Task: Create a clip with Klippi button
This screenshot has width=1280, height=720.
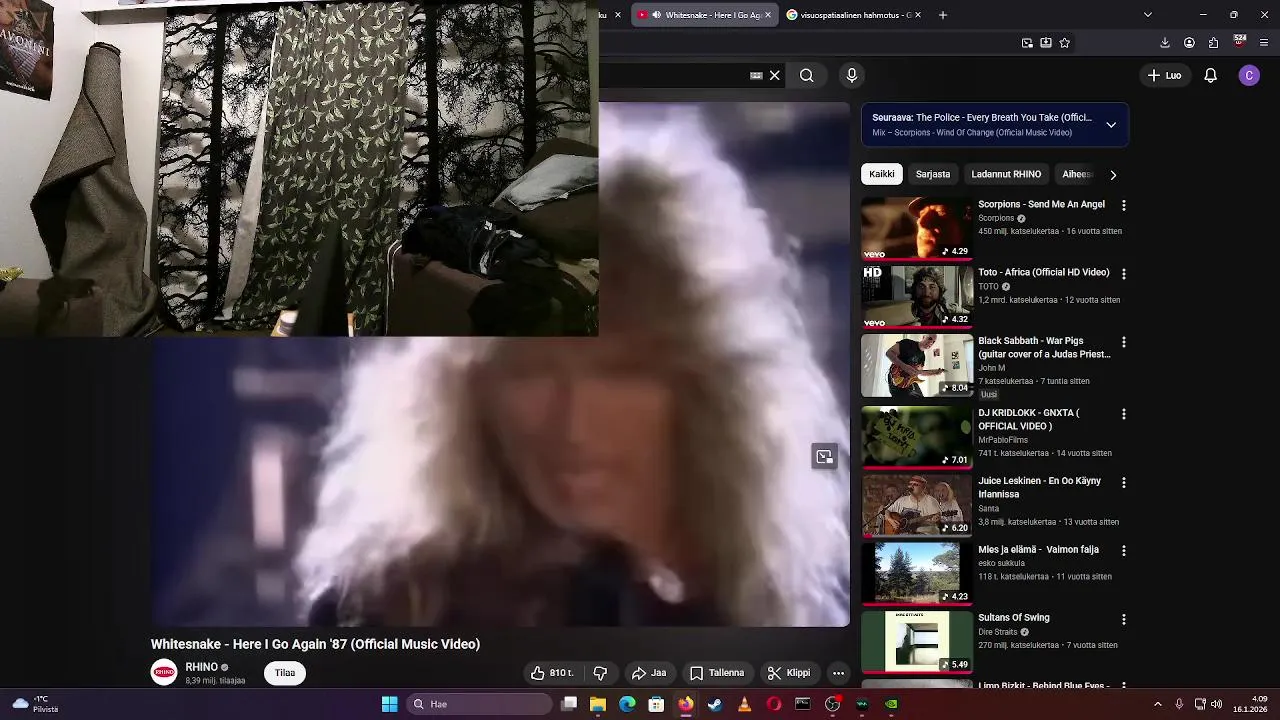Action: tap(789, 673)
